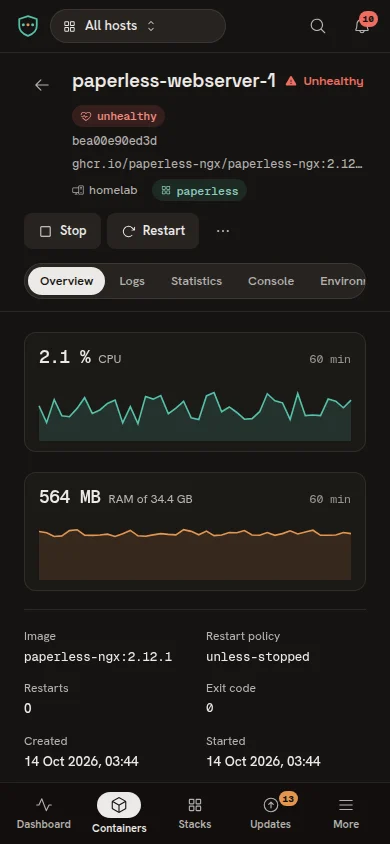Click the ghcr.io paperless-ngx image path
The height and width of the screenshot is (844, 390).
[x=218, y=164]
